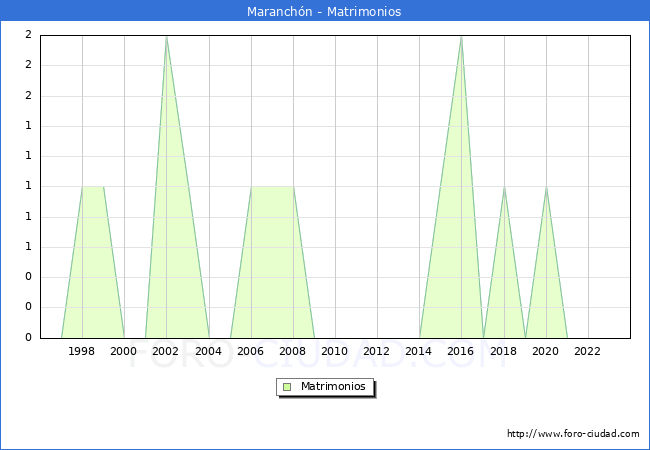Select the 2008 x-axis label

tap(292, 351)
